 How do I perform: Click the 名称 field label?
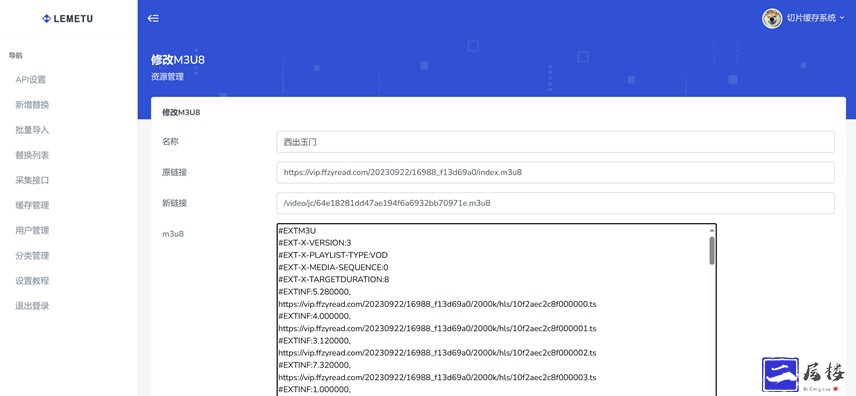coord(170,141)
